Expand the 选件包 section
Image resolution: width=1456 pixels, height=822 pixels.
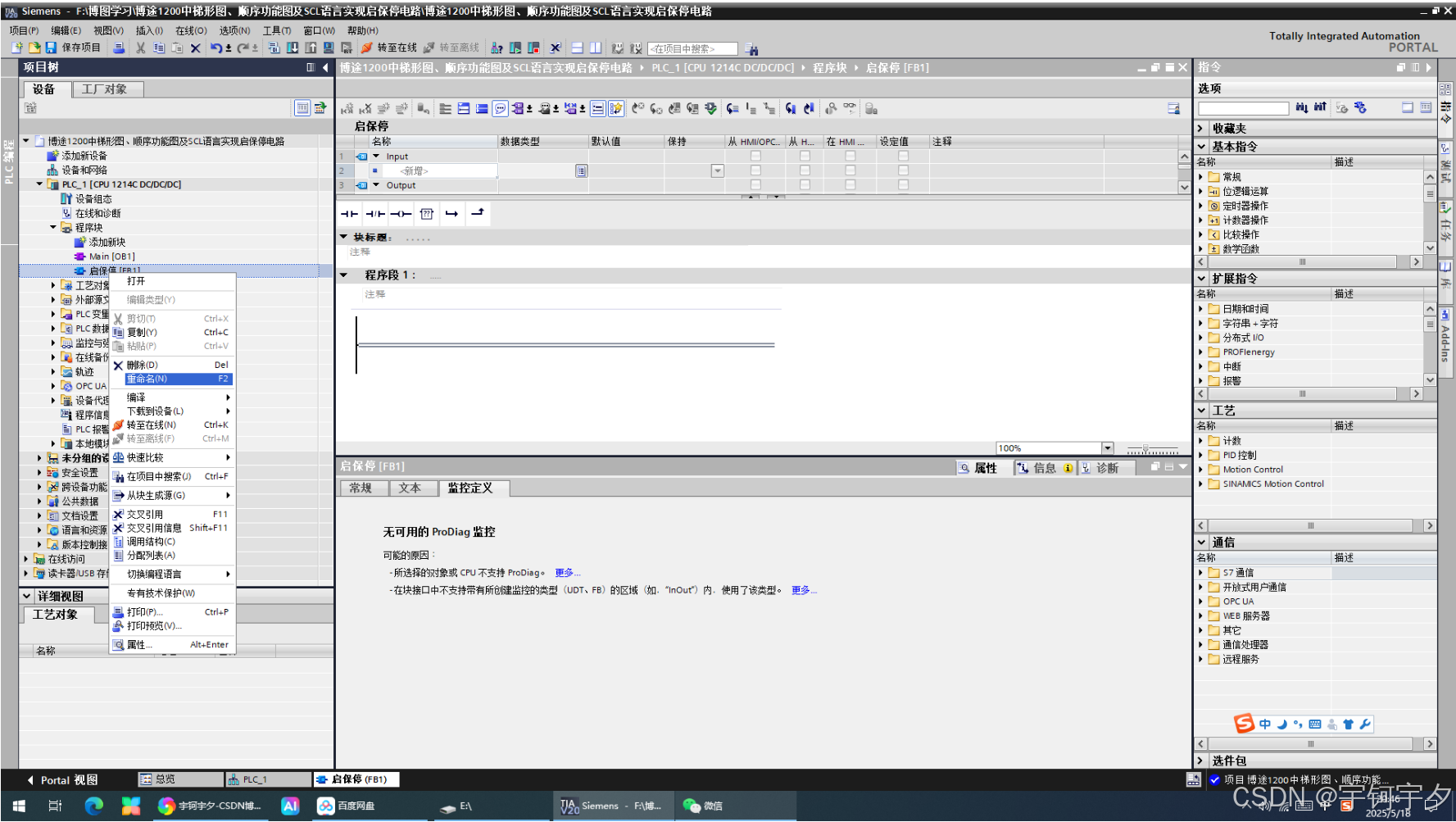click(1200, 761)
